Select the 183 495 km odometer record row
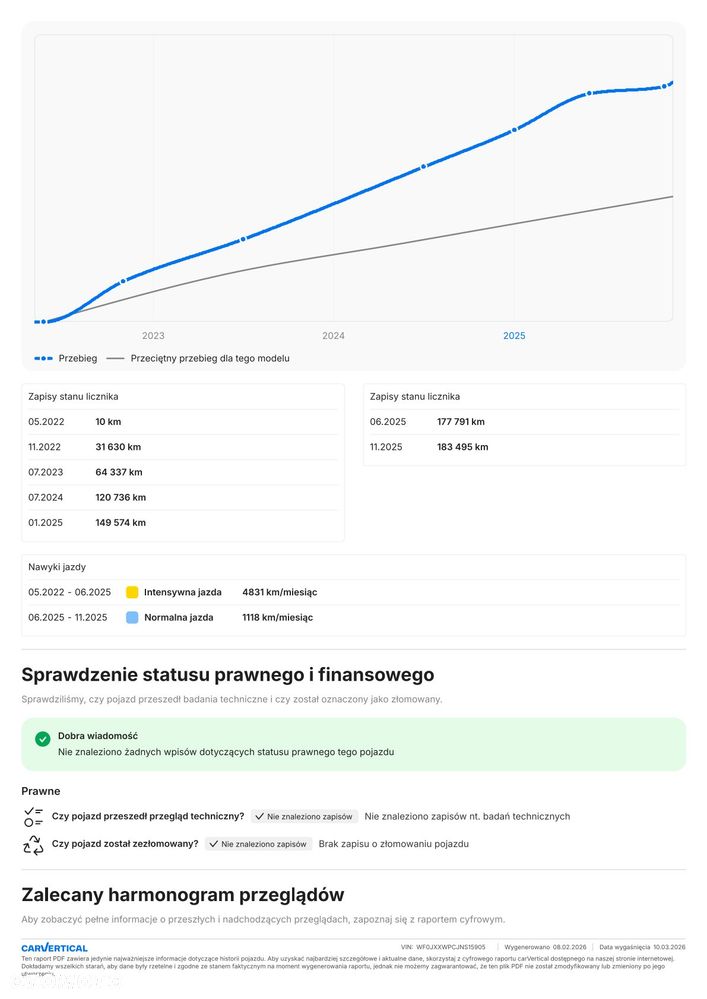This screenshot has height=999, width=707. [x=524, y=447]
